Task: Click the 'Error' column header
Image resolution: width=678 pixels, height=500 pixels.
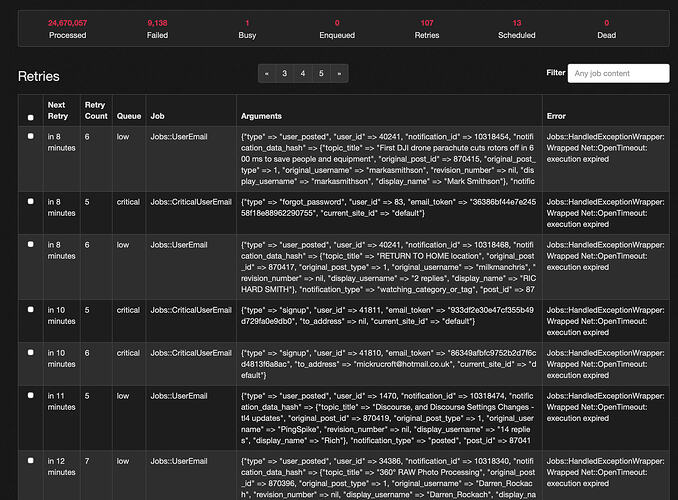Action: (x=556, y=116)
